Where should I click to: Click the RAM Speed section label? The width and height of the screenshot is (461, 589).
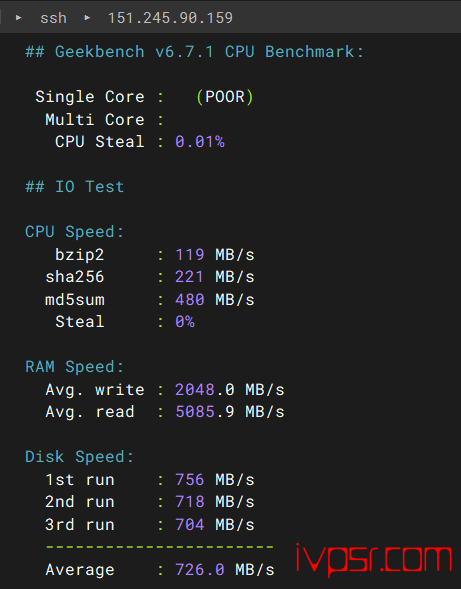coord(74,367)
